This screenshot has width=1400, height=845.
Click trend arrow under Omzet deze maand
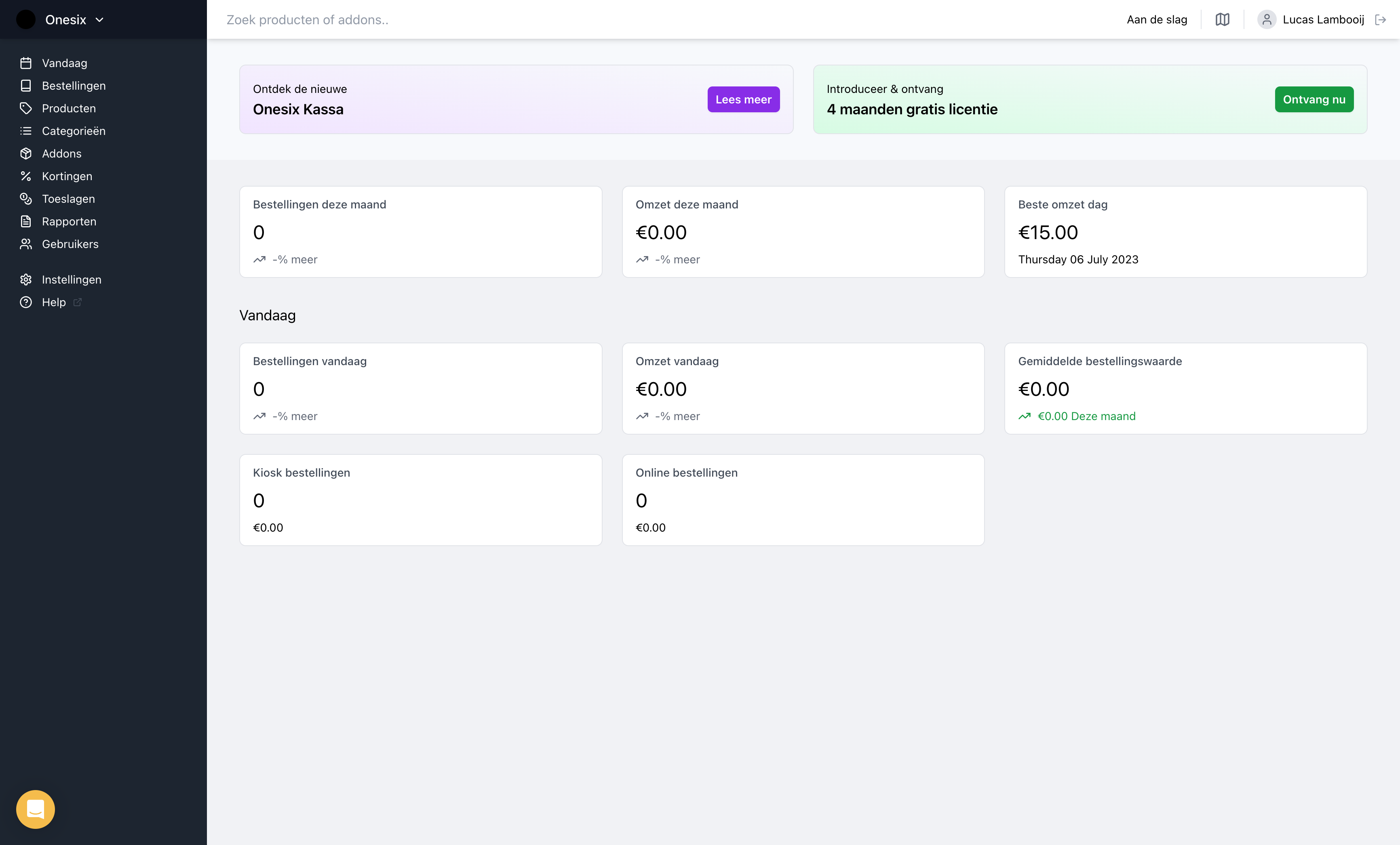[642, 260]
